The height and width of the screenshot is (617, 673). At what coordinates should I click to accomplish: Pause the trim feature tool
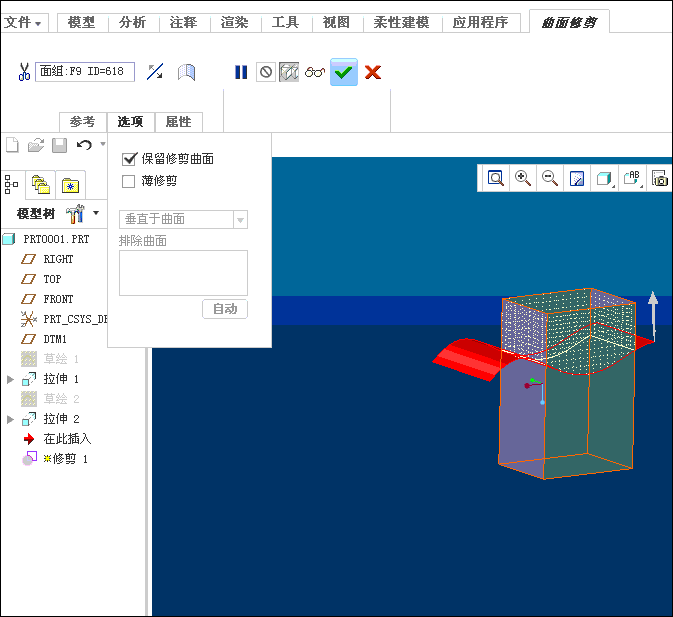pos(241,72)
